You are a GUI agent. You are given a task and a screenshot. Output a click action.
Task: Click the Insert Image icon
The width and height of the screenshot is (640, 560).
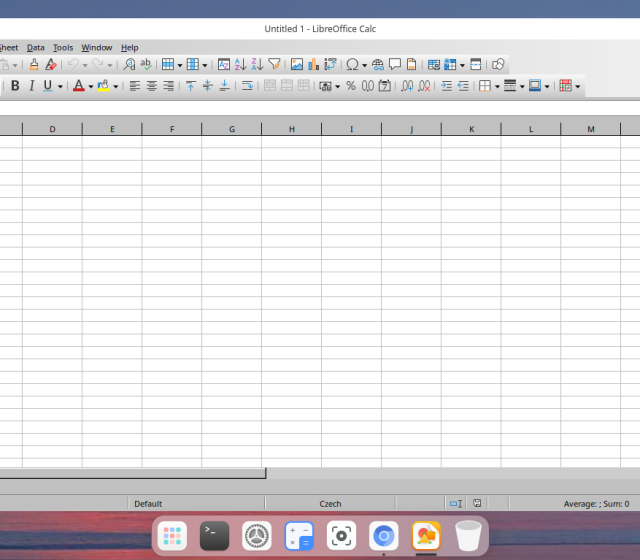297,64
